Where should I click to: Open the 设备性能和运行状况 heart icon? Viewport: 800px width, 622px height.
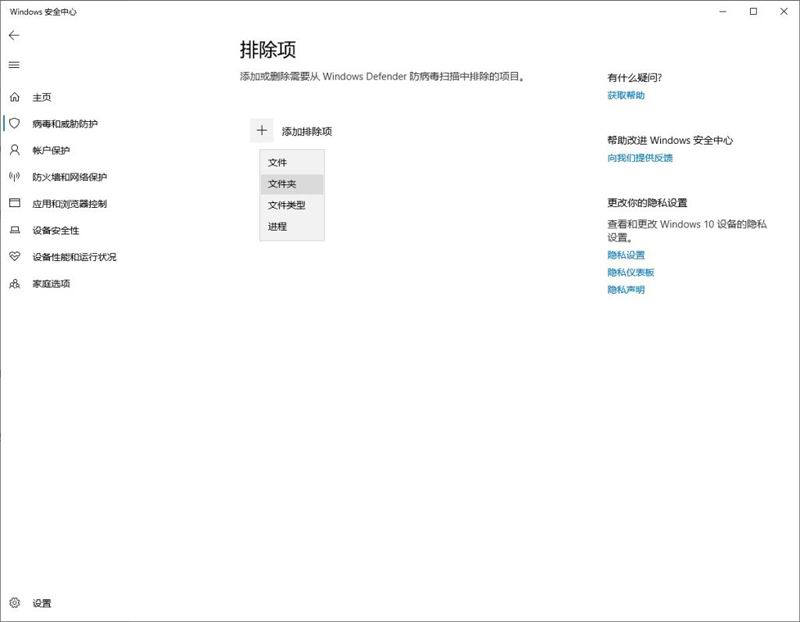click(14, 257)
